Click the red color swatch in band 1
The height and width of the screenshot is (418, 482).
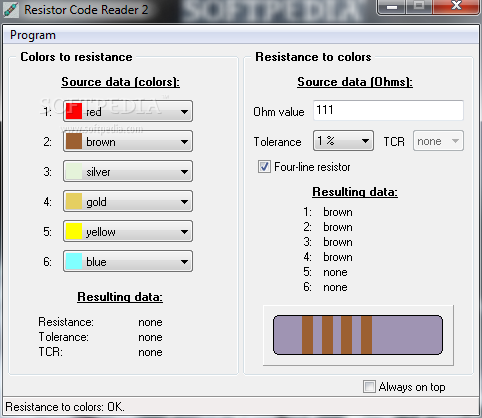coord(74,111)
